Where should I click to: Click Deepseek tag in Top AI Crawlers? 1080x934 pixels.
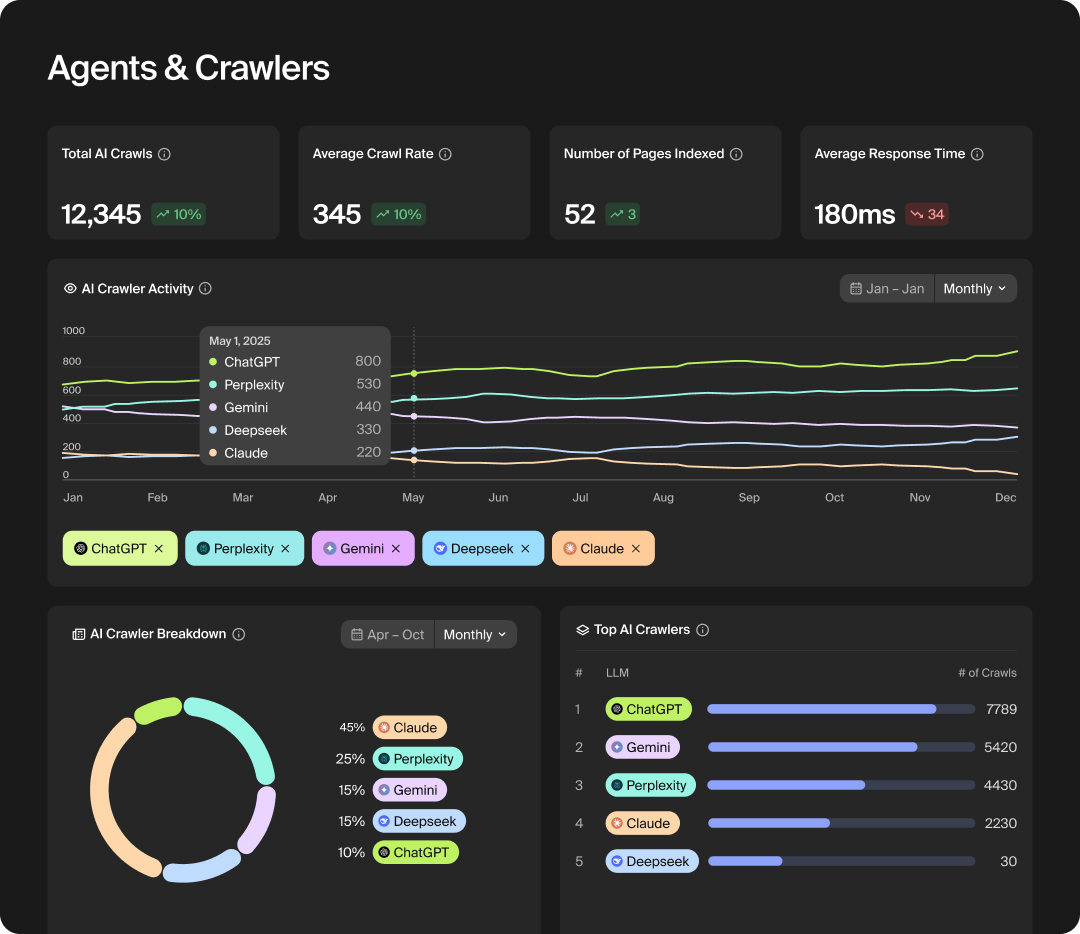point(652,862)
